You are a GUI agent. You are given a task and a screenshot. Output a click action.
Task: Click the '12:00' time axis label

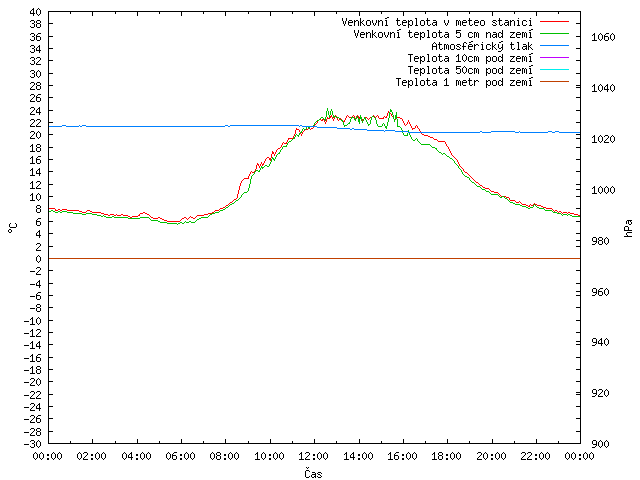coord(313,456)
